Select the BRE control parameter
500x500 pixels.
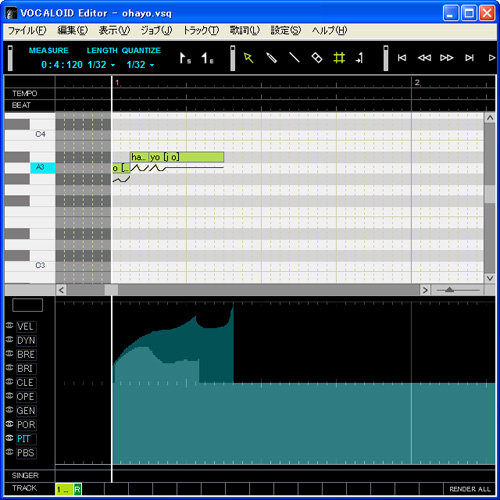26,354
